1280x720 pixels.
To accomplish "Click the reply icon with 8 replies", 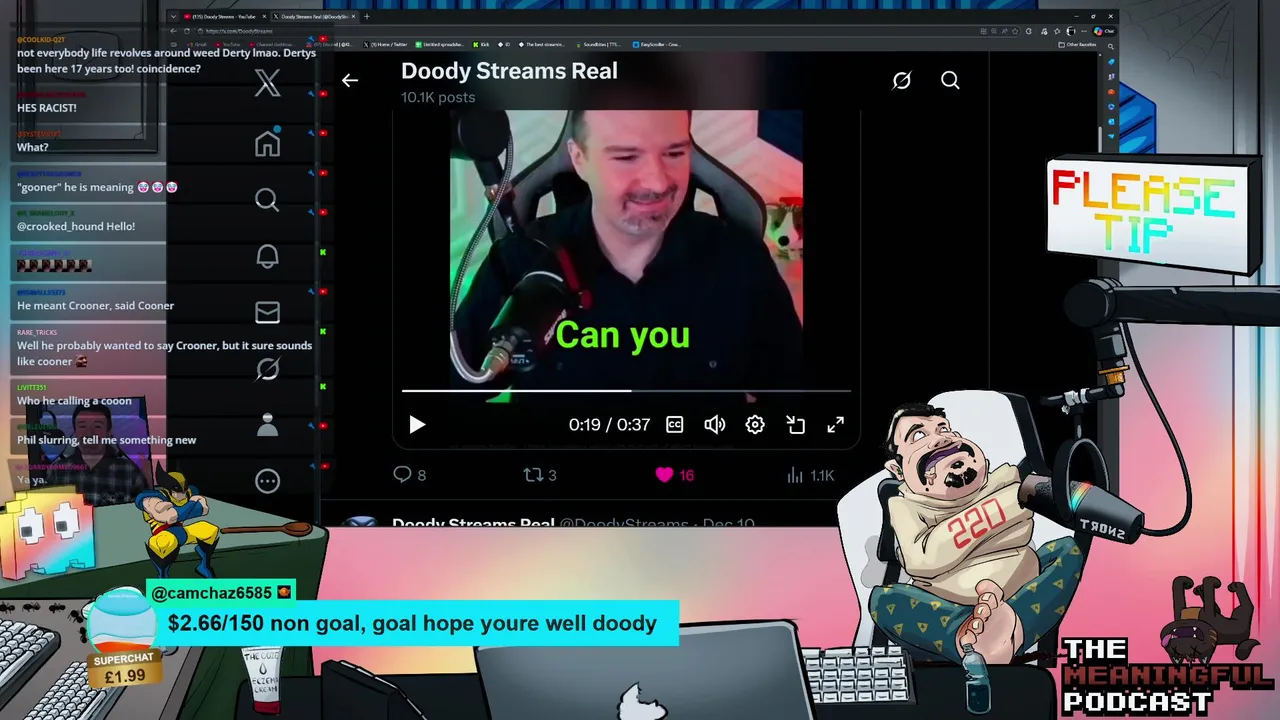I will click(402, 475).
